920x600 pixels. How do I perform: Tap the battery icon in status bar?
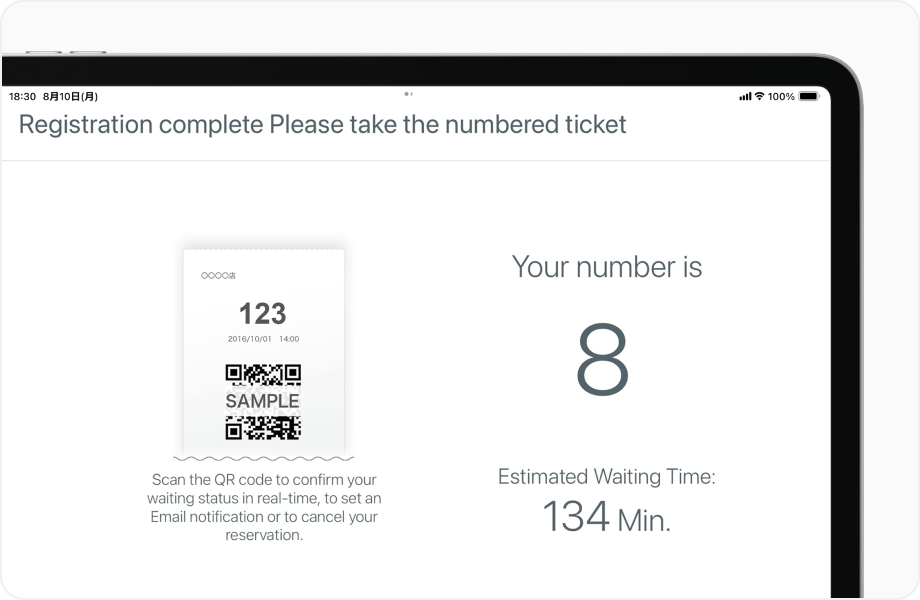click(x=809, y=96)
